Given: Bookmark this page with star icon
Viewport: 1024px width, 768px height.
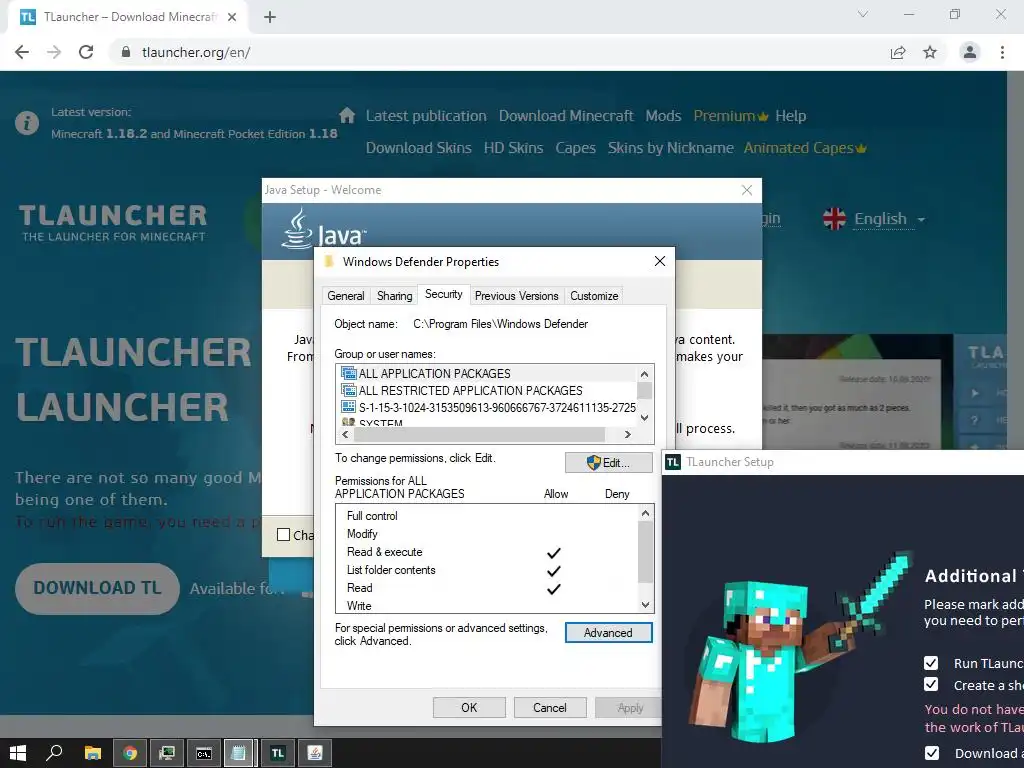Looking at the screenshot, I should [x=930, y=52].
